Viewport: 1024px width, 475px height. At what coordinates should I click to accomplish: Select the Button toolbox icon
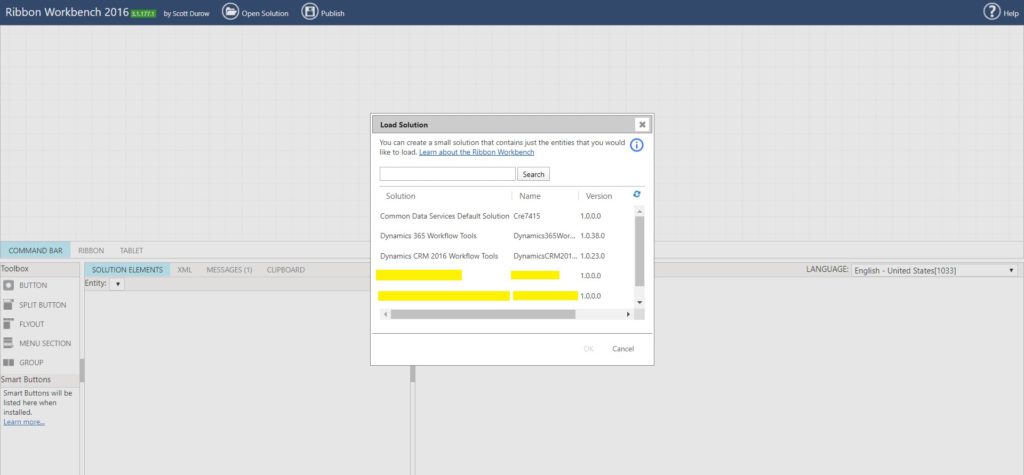click(8, 286)
